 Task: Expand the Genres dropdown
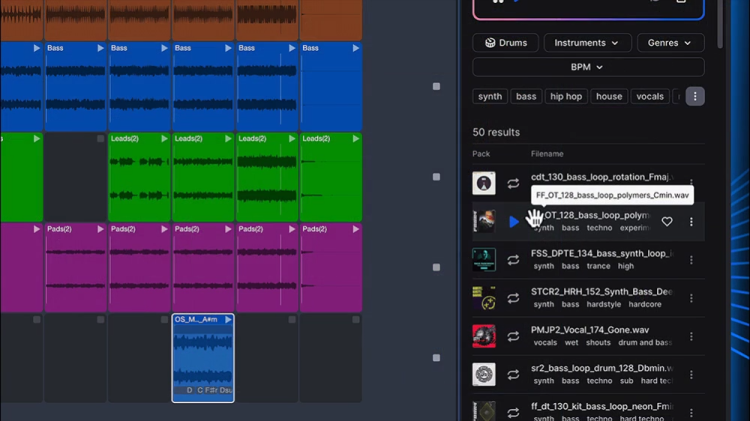point(670,43)
